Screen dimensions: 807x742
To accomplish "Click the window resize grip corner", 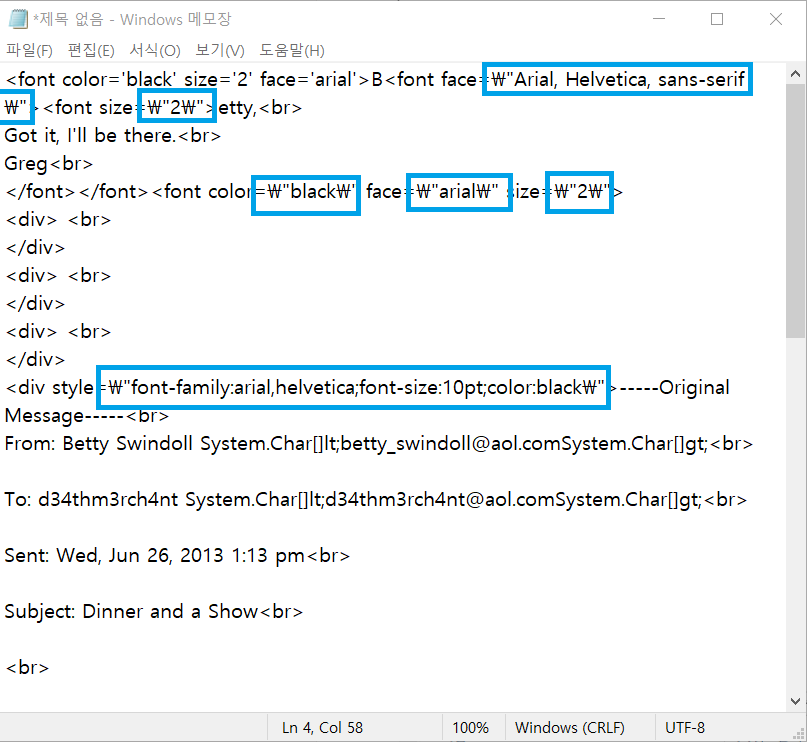I will click(x=799, y=734).
